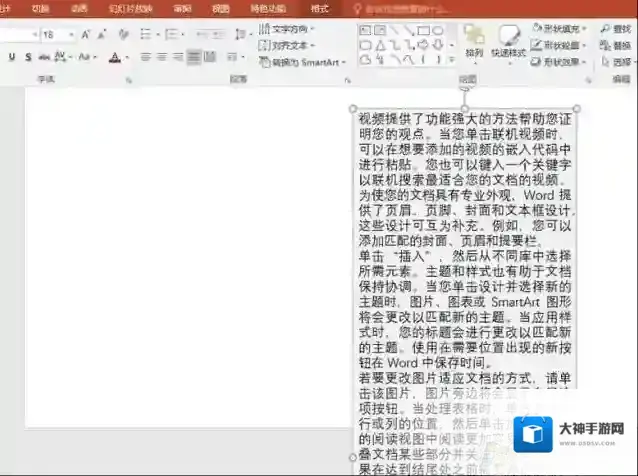Select the rectangle shape in shapes gallery
Viewport: 638px width, 476px height.
point(423,30)
